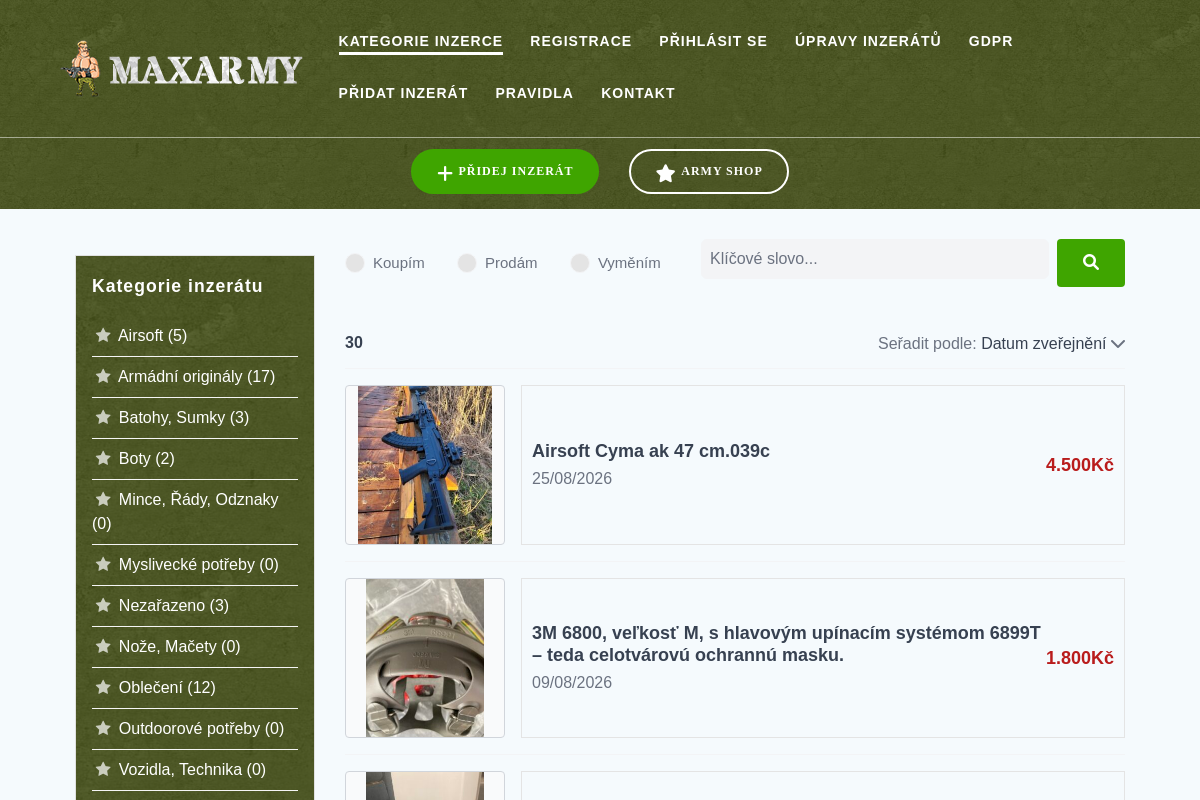
Task: Click the date 25/08/2026
Action: (x=572, y=479)
